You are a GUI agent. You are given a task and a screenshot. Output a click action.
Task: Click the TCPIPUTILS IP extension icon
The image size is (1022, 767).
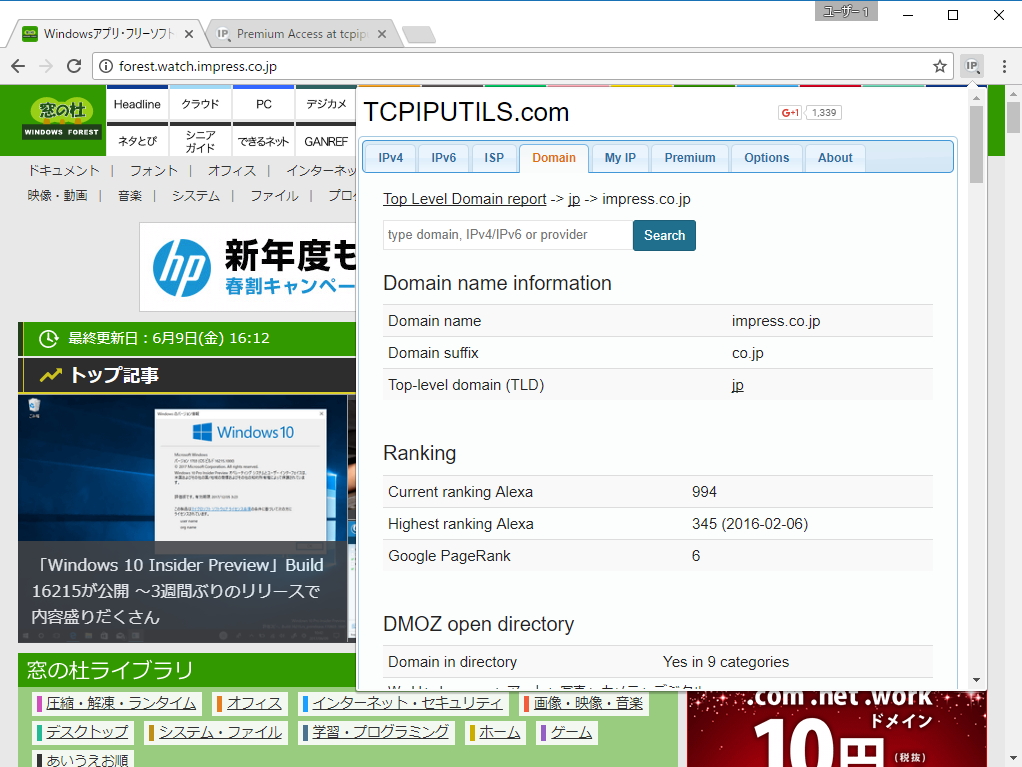[972, 66]
